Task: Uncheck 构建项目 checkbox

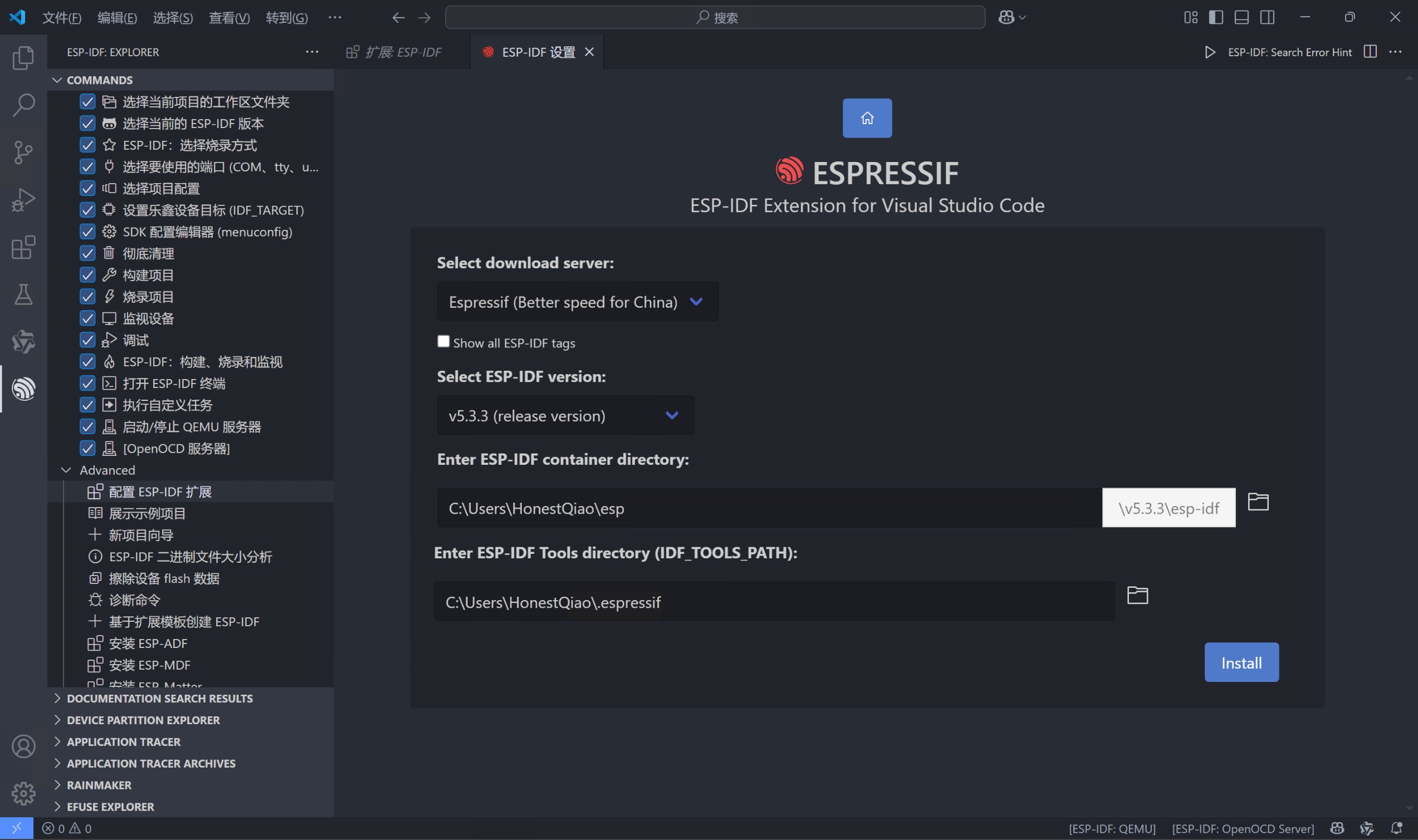Action: pos(87,275)
